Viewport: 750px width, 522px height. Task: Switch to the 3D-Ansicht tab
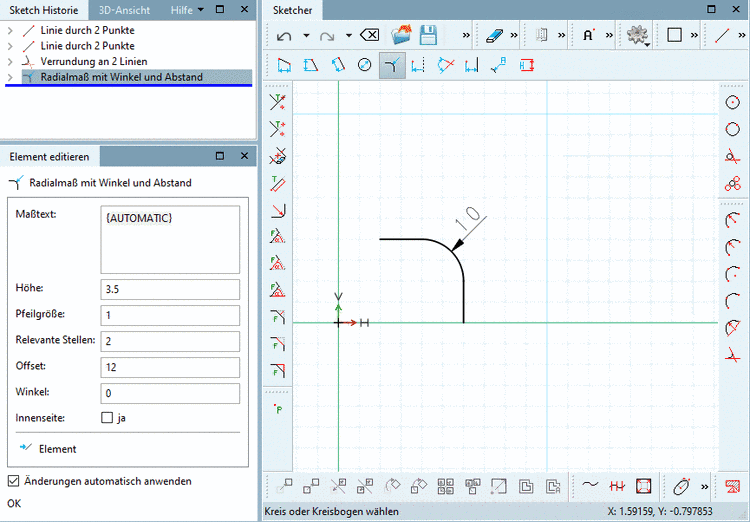pyautogui.click(x=124, y=10)
